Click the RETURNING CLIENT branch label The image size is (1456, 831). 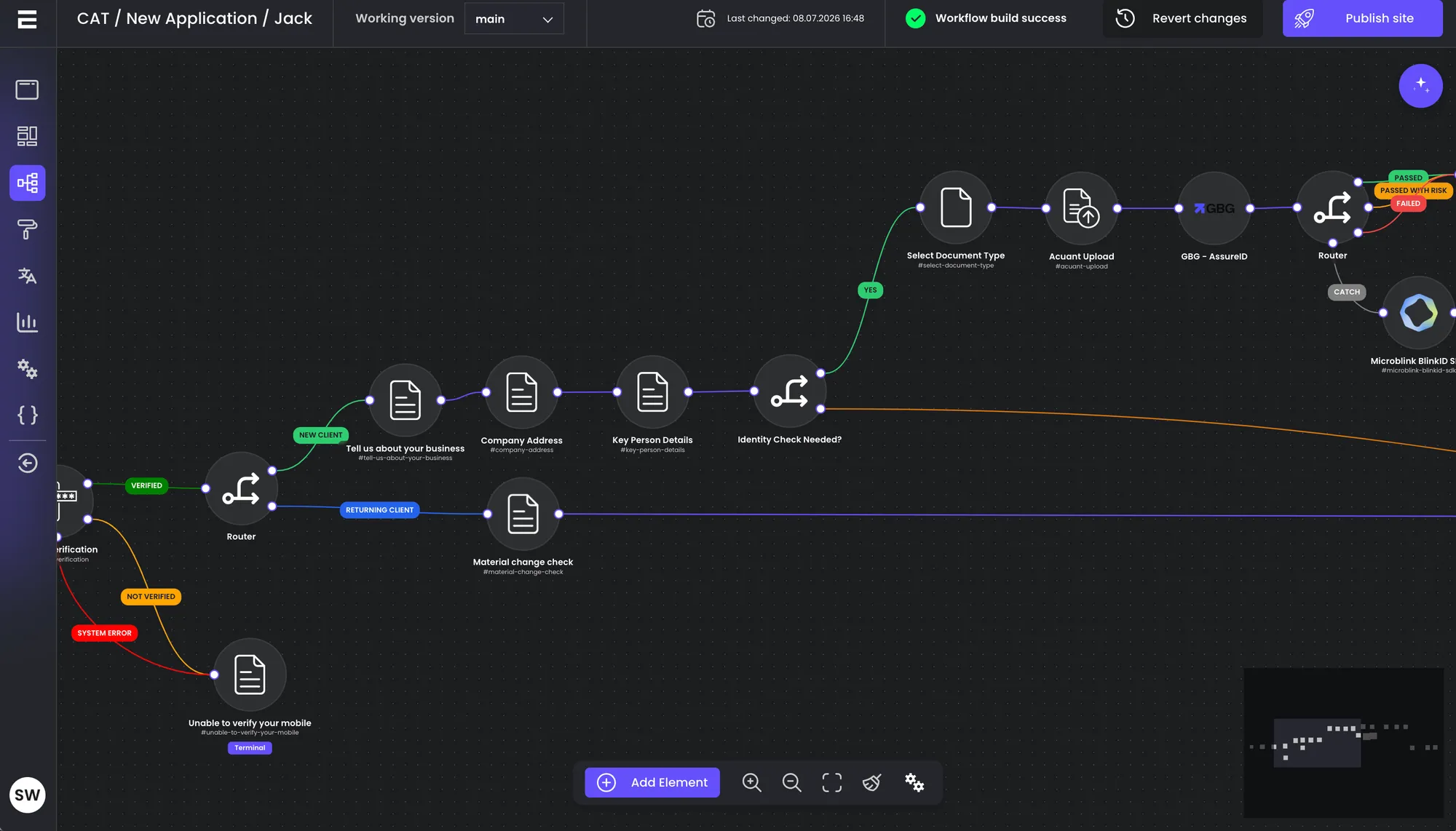(379, 510)
